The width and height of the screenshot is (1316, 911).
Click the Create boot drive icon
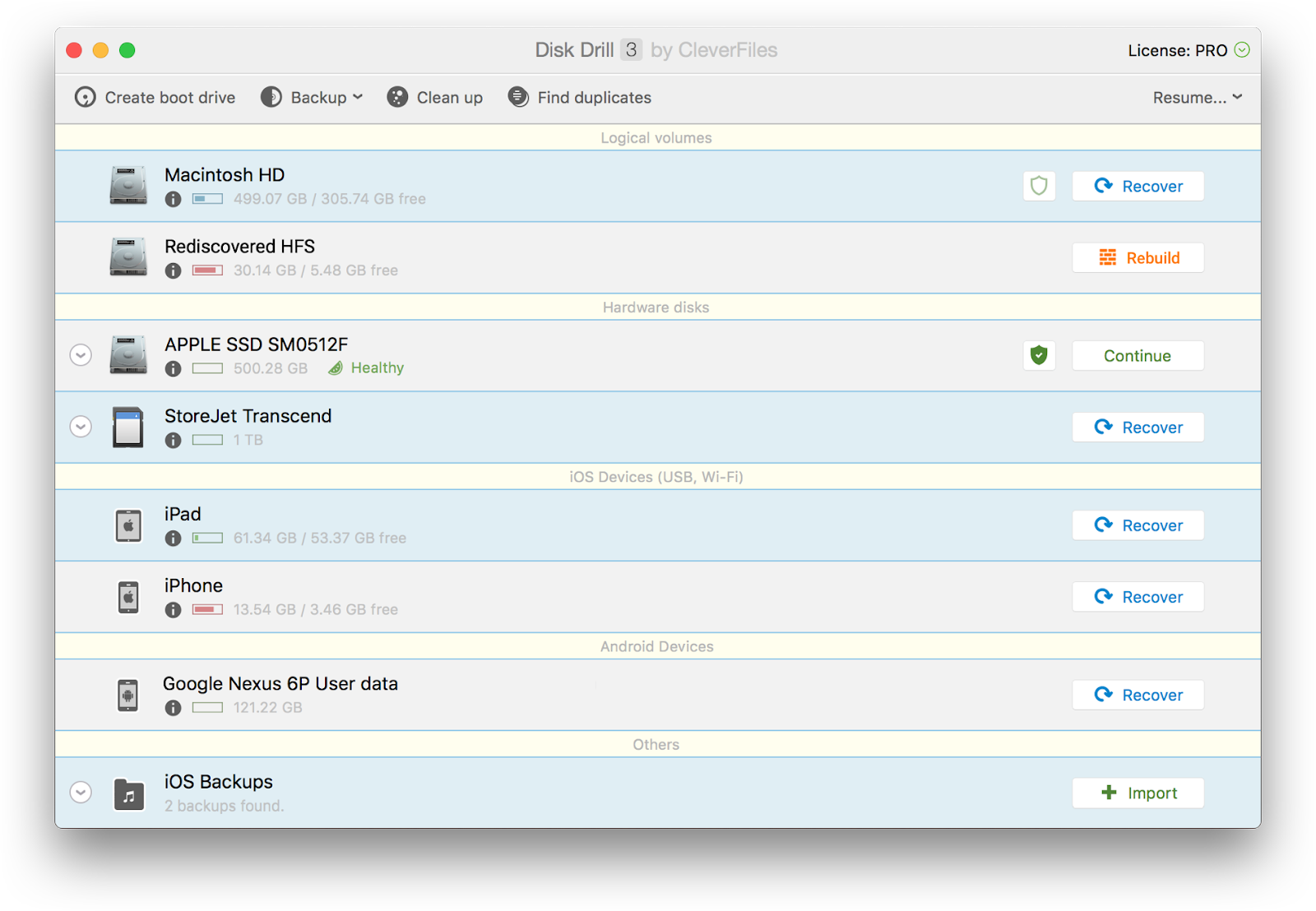[x=86, y=98]
